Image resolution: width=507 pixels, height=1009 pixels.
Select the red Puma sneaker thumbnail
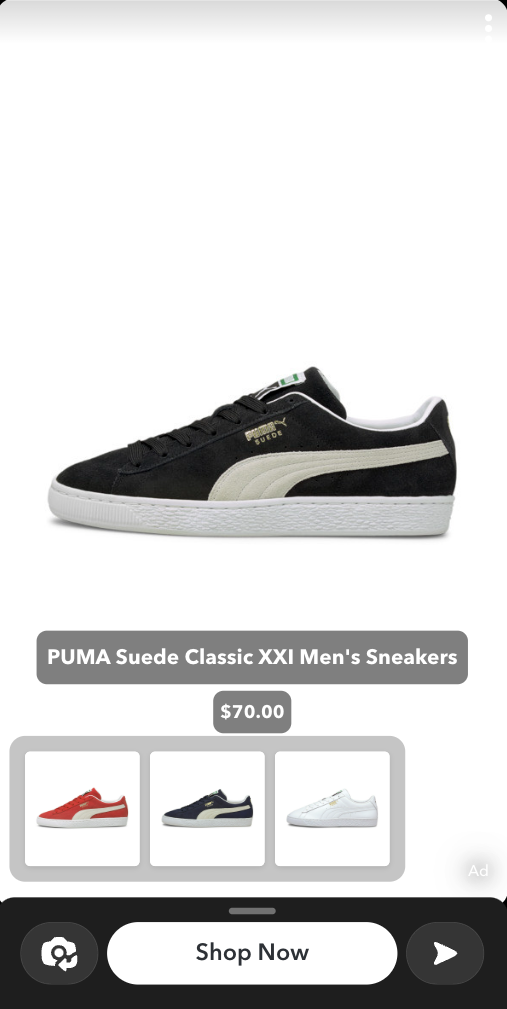point(82,808)
